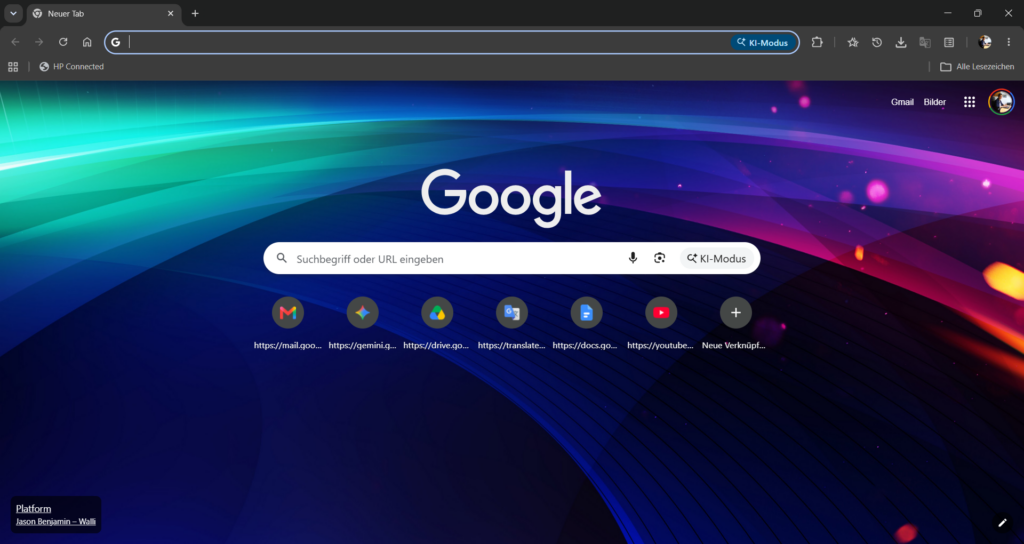This screenshot has width=1024, height=544.
Task: Open the Google account avatar on page
Action: pyautogui.click(x=1001, y=102)
